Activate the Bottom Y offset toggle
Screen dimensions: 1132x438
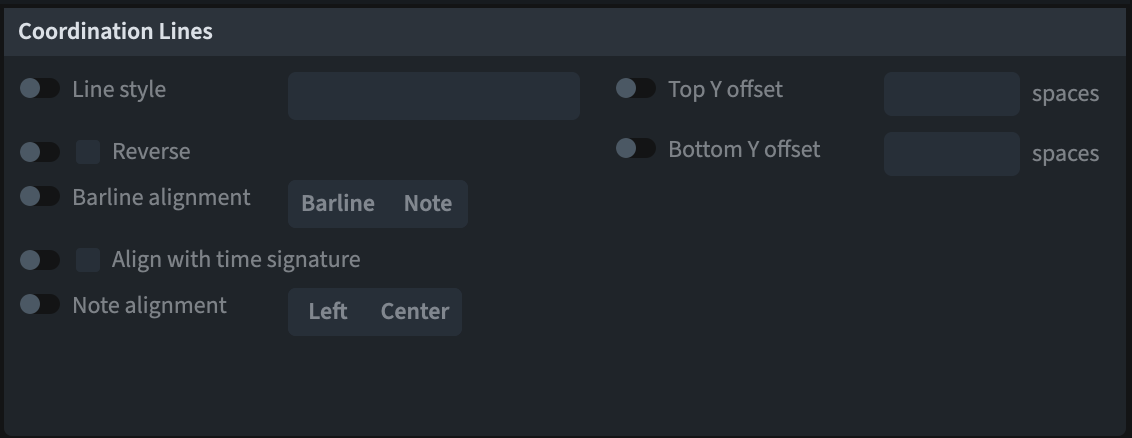click(x=636, y=149)
